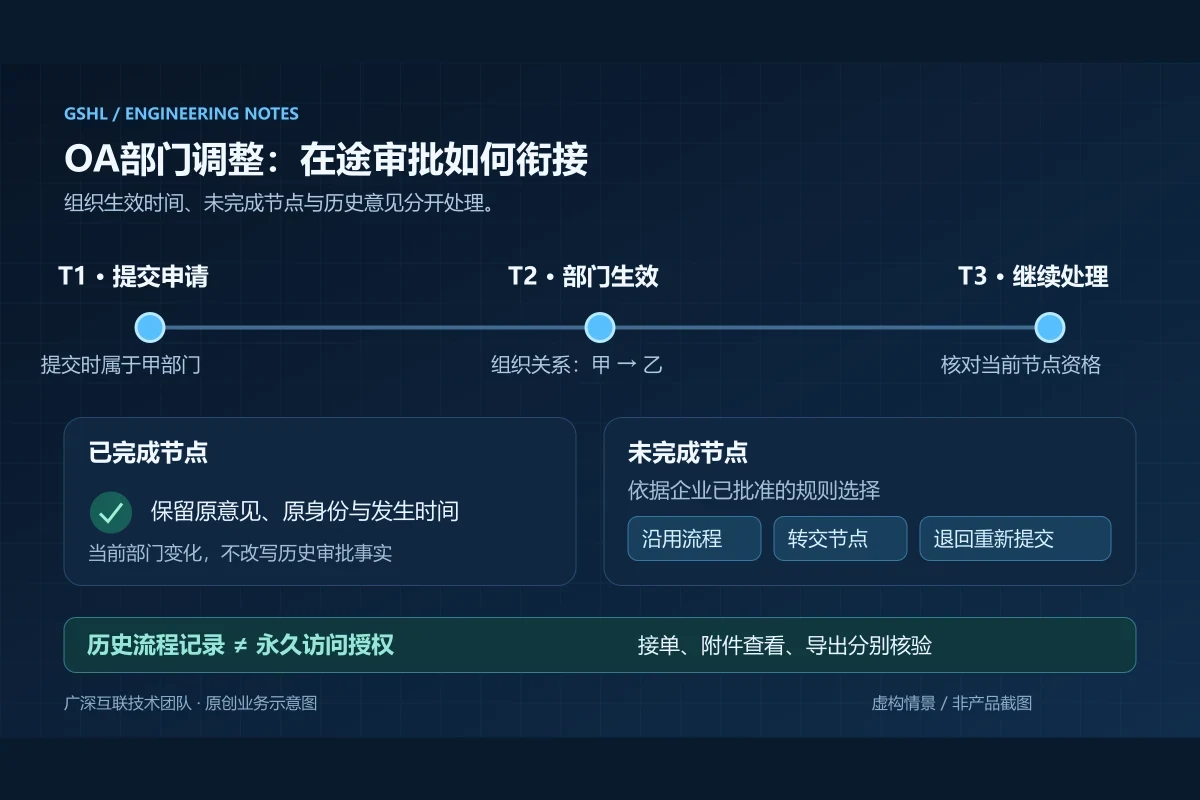
Task: Click the footer 虚构情景 / 非产品截图
Action: (x=952, y=703)
